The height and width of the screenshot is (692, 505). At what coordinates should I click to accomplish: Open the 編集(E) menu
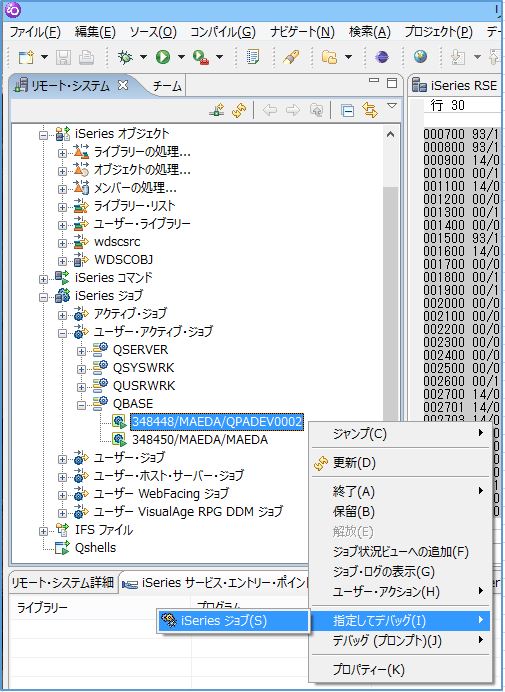pos(95,32)
